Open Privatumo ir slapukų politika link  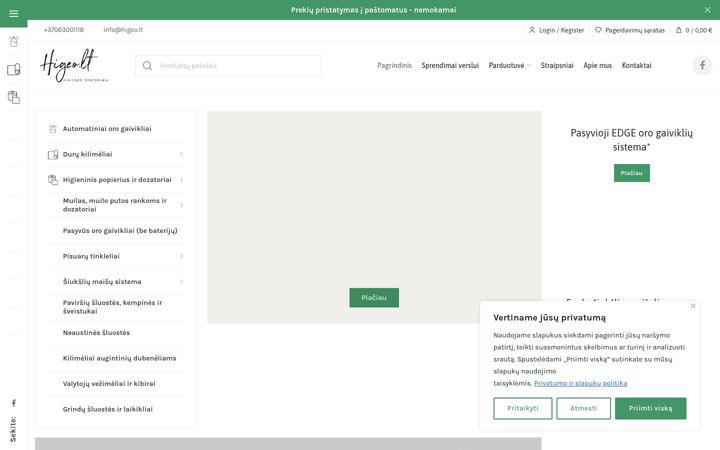pos(580,383)
